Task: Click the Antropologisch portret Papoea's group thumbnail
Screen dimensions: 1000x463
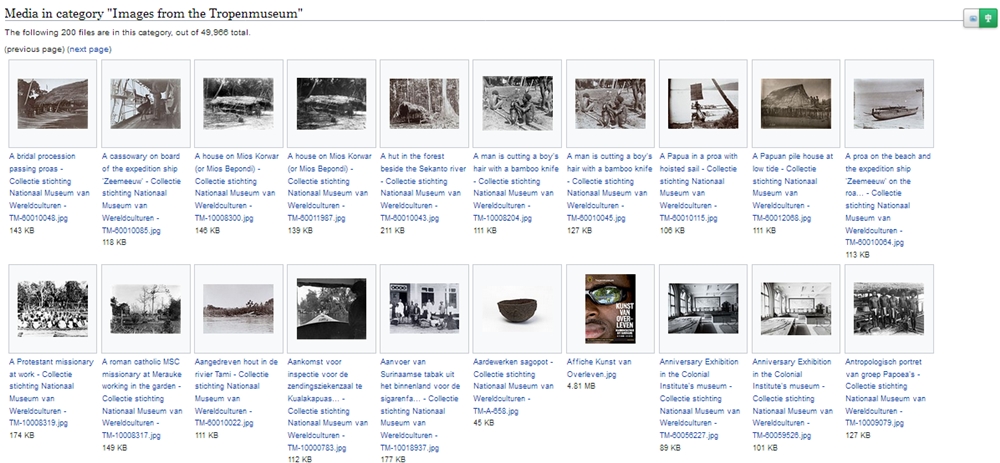Action: (x=889, y=308)
